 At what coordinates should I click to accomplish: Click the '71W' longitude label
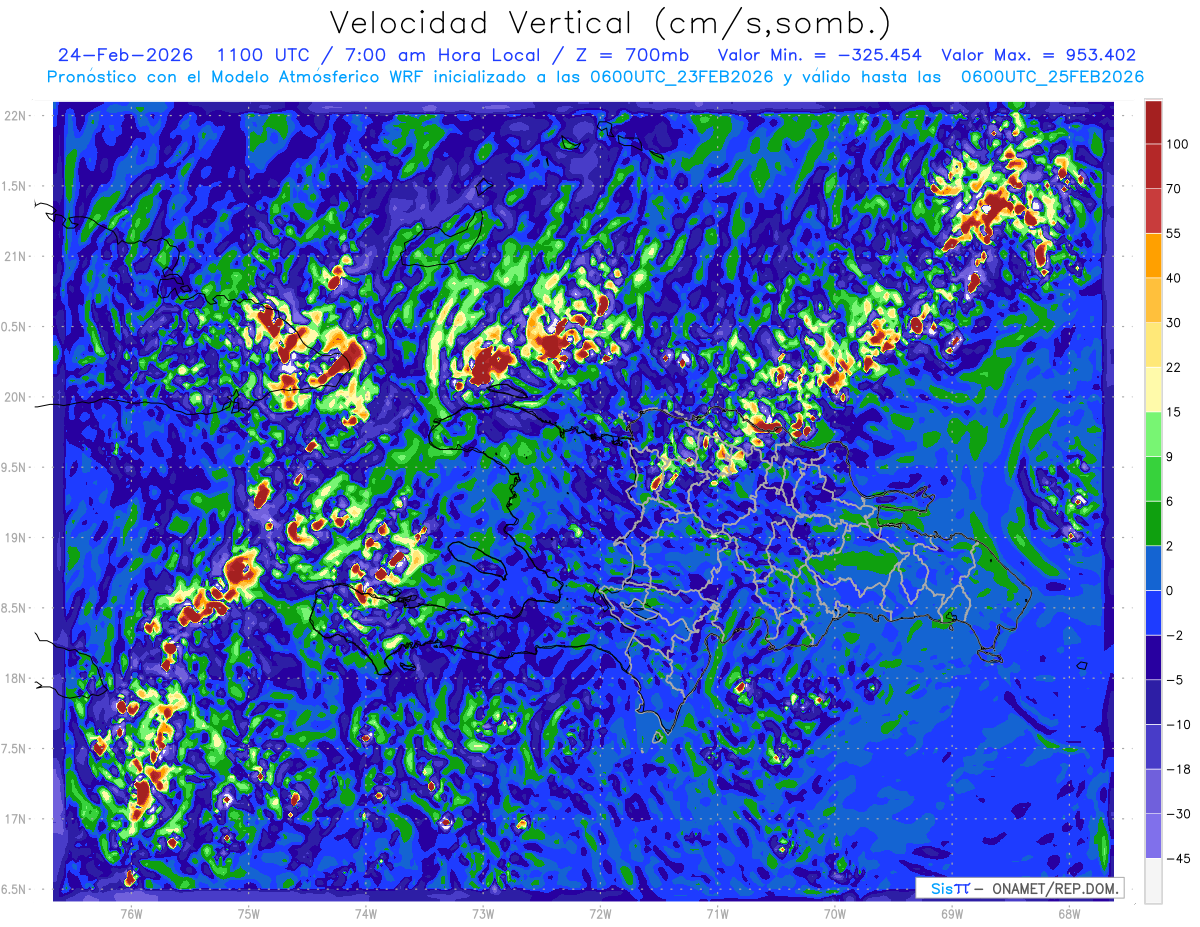pyautogui.click(x=717, y=913)
